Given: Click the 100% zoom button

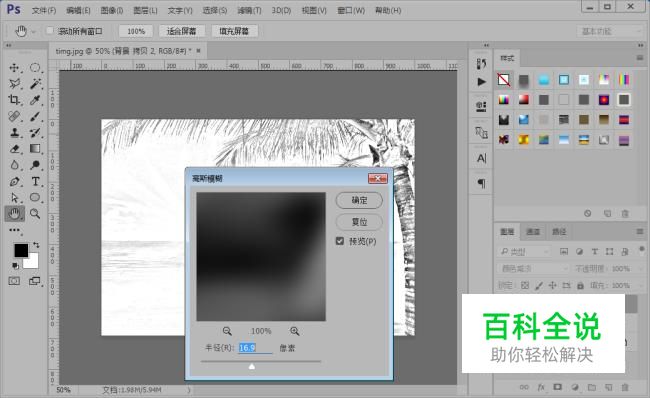Looking at the screenshot, I should [x=136, y=31].
